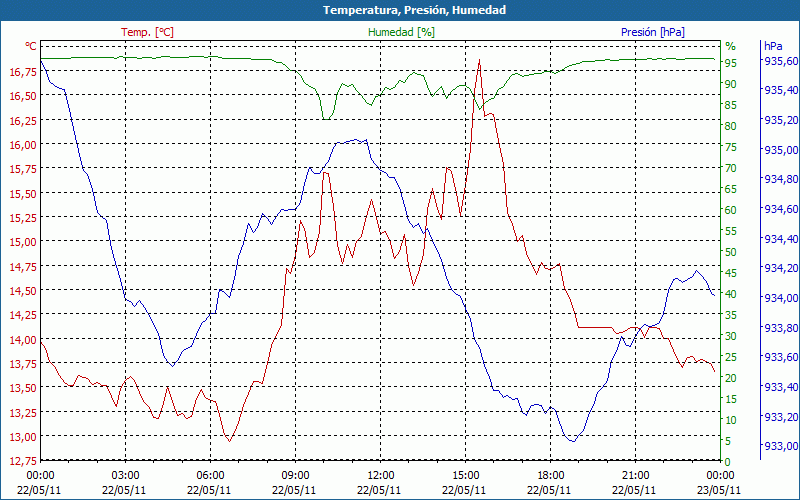Screen dimensions: 800x500
Task: Click "70" on the green humidity axis
Action: (x=731, y=168)
